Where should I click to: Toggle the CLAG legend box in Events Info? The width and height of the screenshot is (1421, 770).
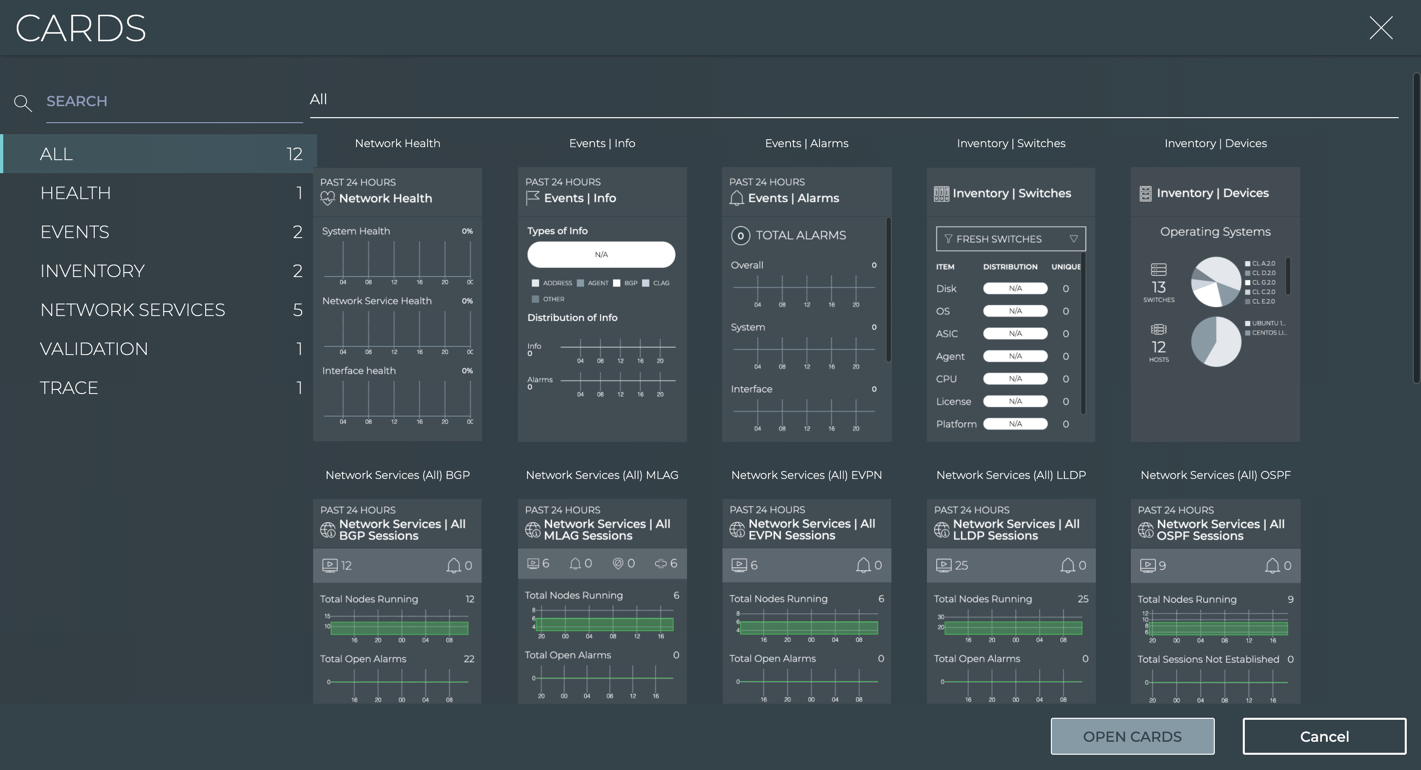pos(646,284)
